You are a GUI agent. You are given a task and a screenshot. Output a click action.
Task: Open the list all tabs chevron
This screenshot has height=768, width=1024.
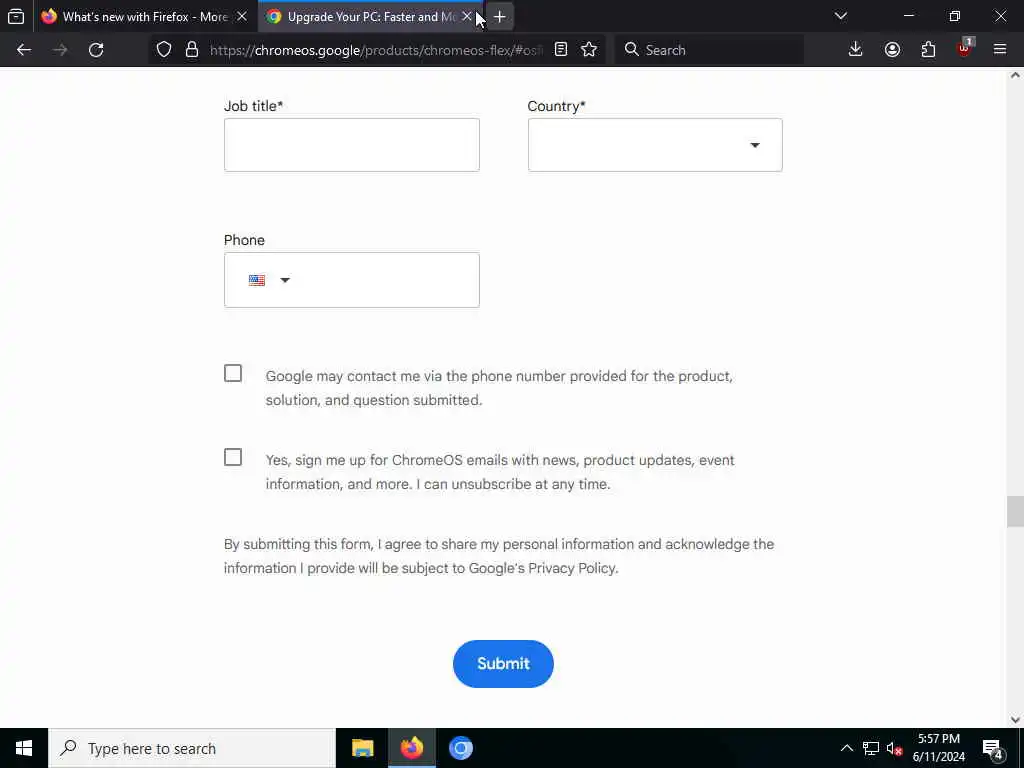(841, 16)
